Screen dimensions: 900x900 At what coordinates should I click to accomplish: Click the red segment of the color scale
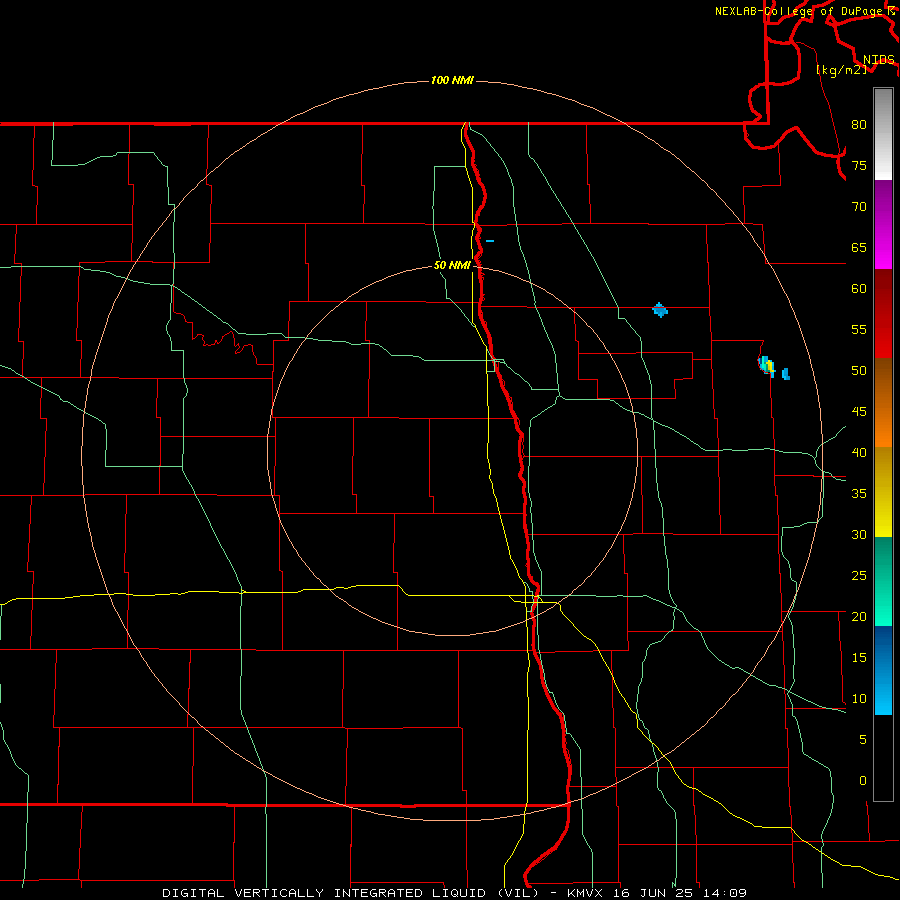[883, 314]
